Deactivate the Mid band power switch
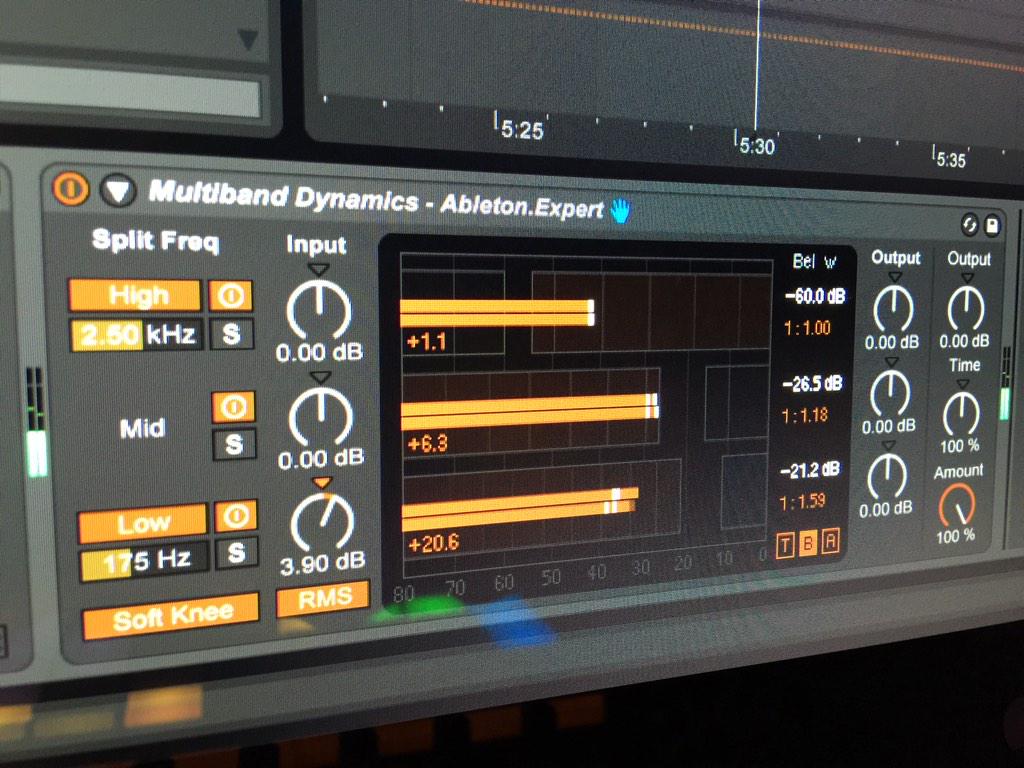 (x=234, y=407)
